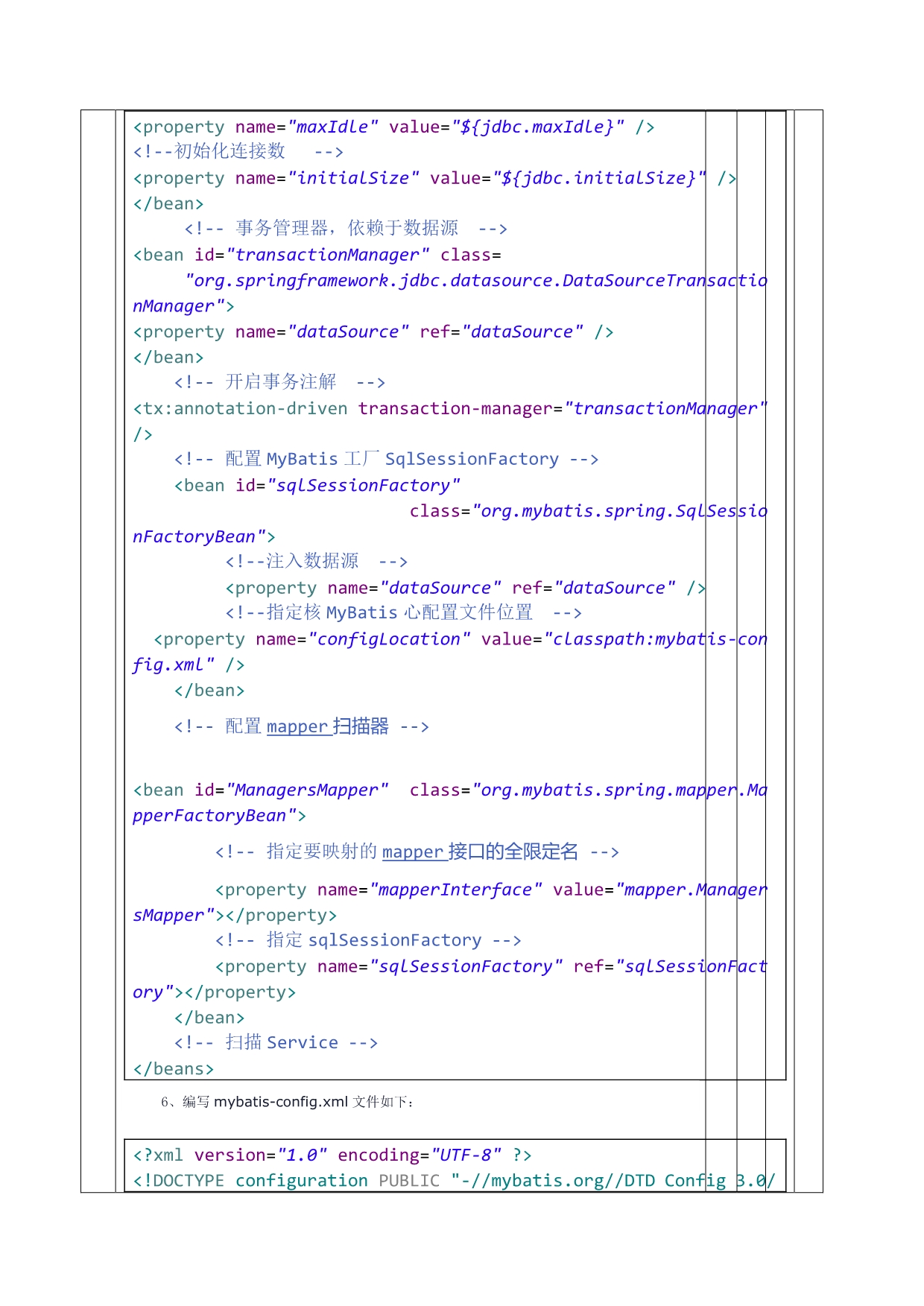The height and width of the screenshot is (1306, 924).
Task: Click the 事务管理器 comment line
Action: (346, 229)
